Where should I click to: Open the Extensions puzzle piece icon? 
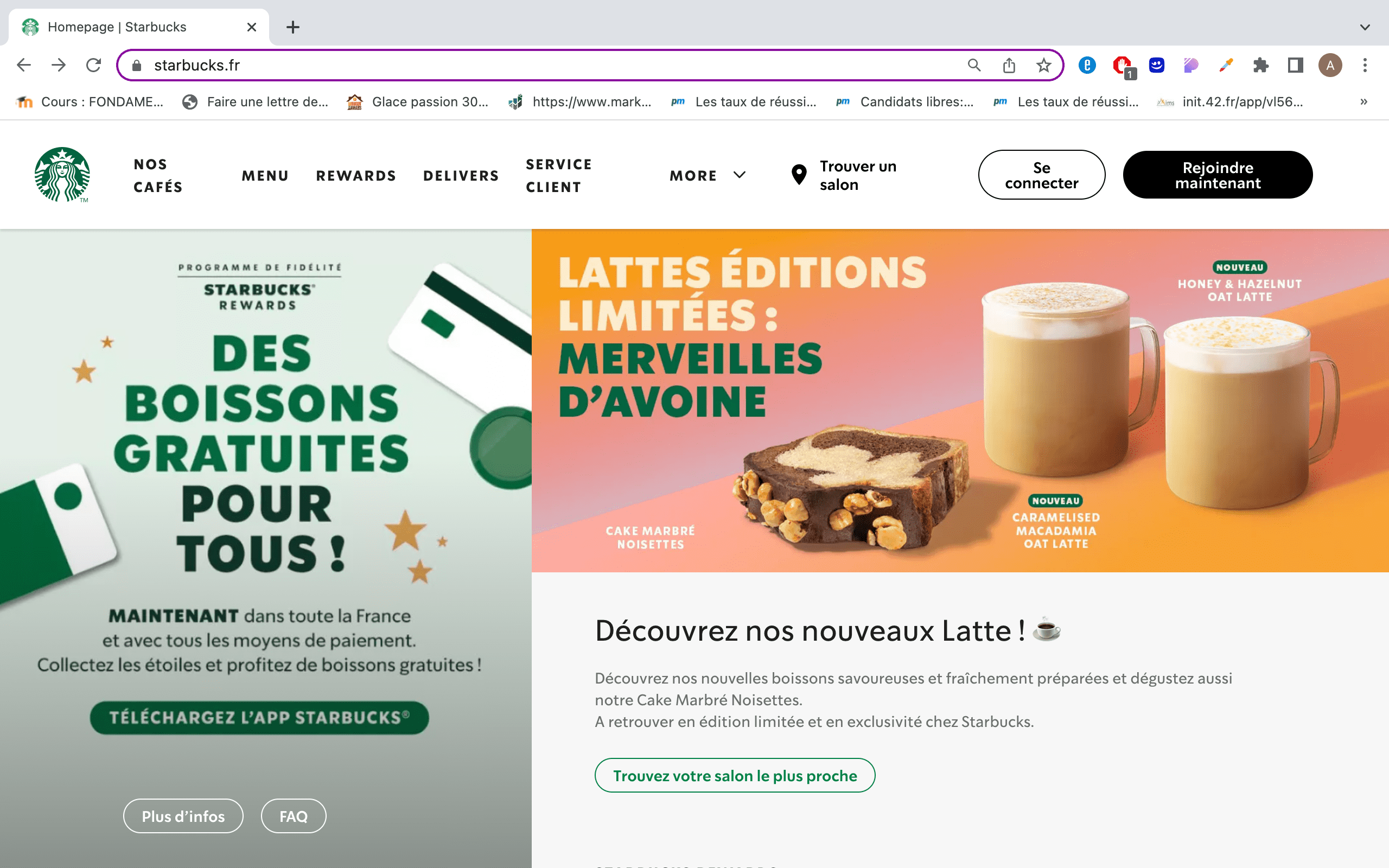coord(1260,65)
